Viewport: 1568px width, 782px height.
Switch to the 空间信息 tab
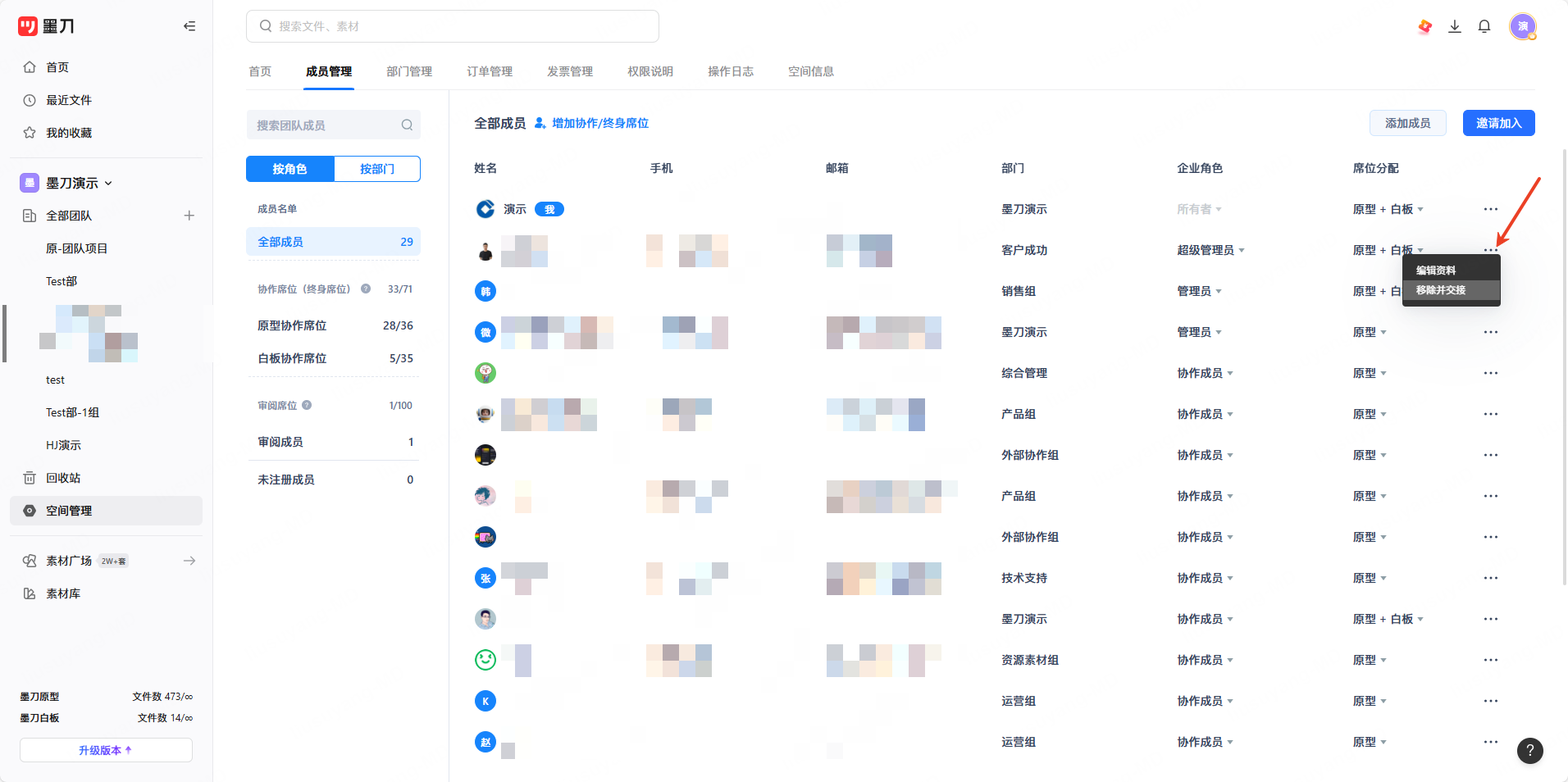pos(811,71)
